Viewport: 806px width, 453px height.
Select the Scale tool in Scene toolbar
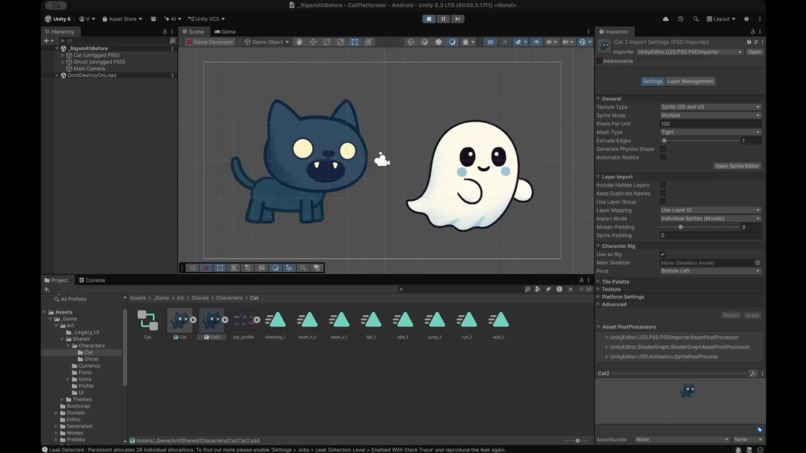(x=341, y=42)
